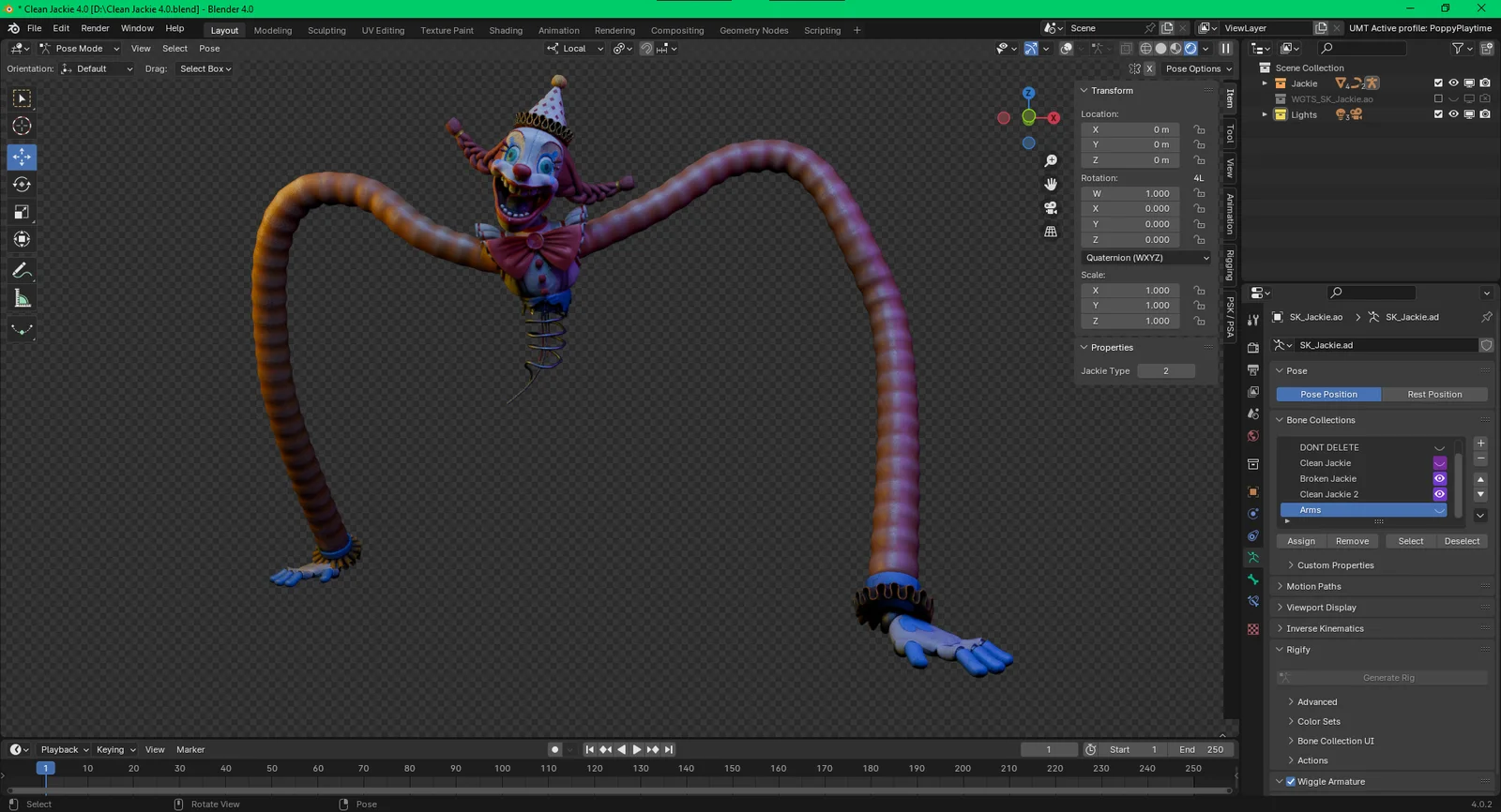
Task: Toggle Lights collection eye visibility
Action: [x=1453, y=114]
